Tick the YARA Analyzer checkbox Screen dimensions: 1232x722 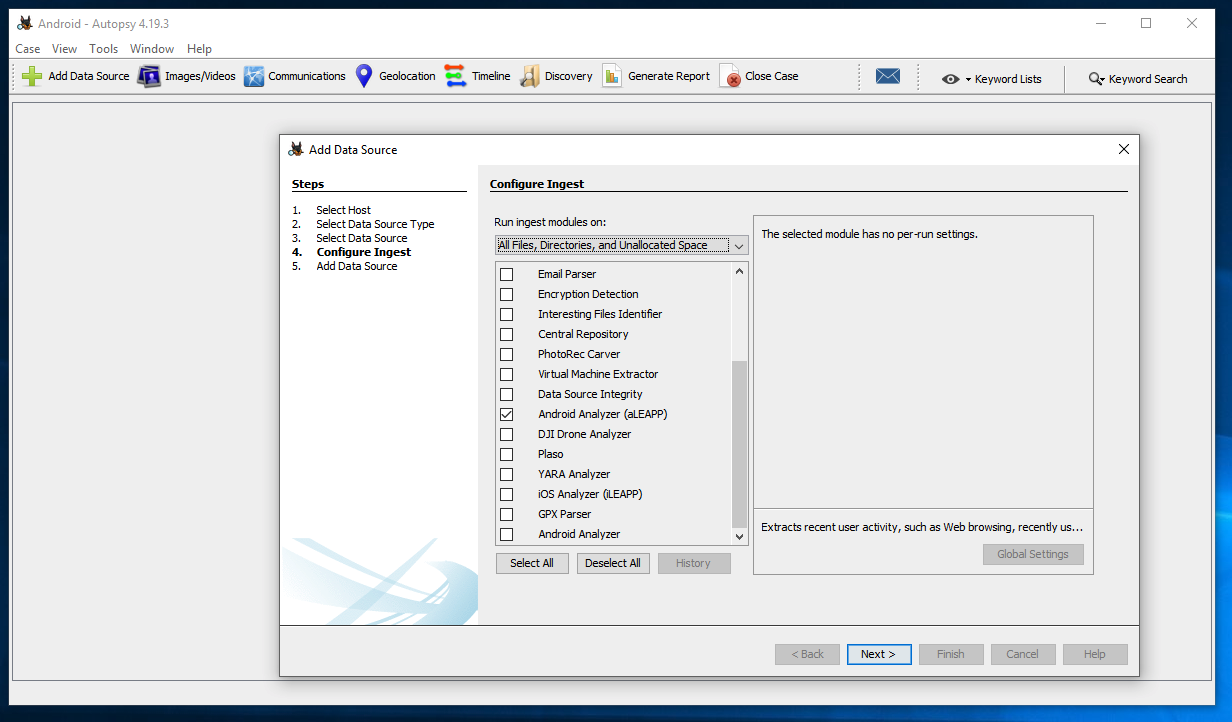(x=506, y=474)
